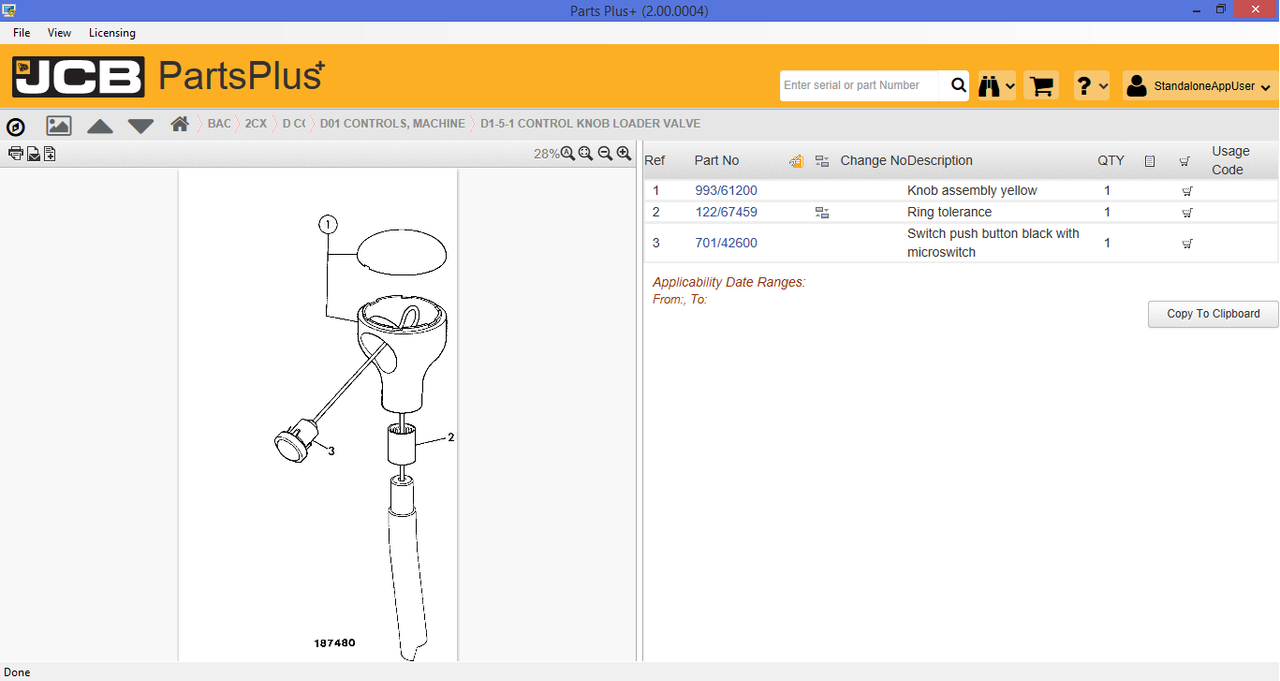Screen dimensions: 1280x681
Task: Open the image view icon
Action: point(59,125)
